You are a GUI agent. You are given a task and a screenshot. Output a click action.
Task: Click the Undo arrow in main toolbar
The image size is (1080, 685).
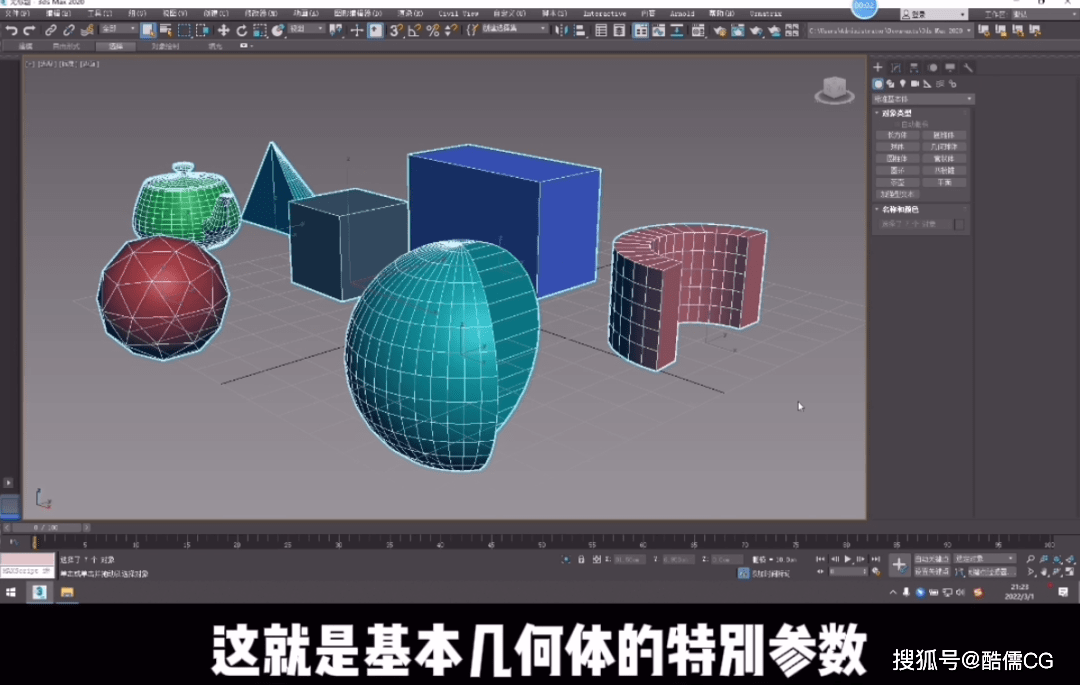(11, 30)
